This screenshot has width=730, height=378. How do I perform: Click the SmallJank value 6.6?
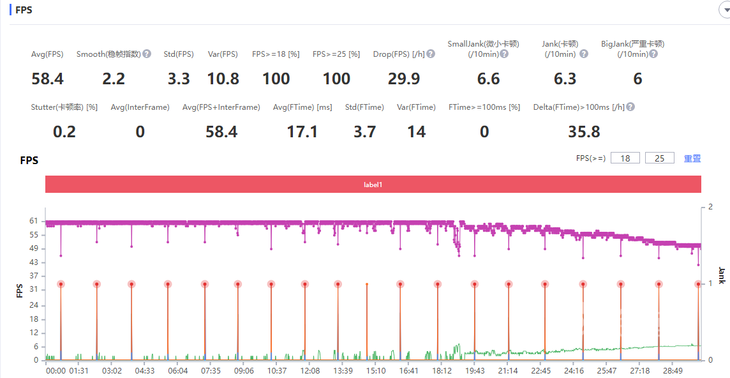[488, 79]
